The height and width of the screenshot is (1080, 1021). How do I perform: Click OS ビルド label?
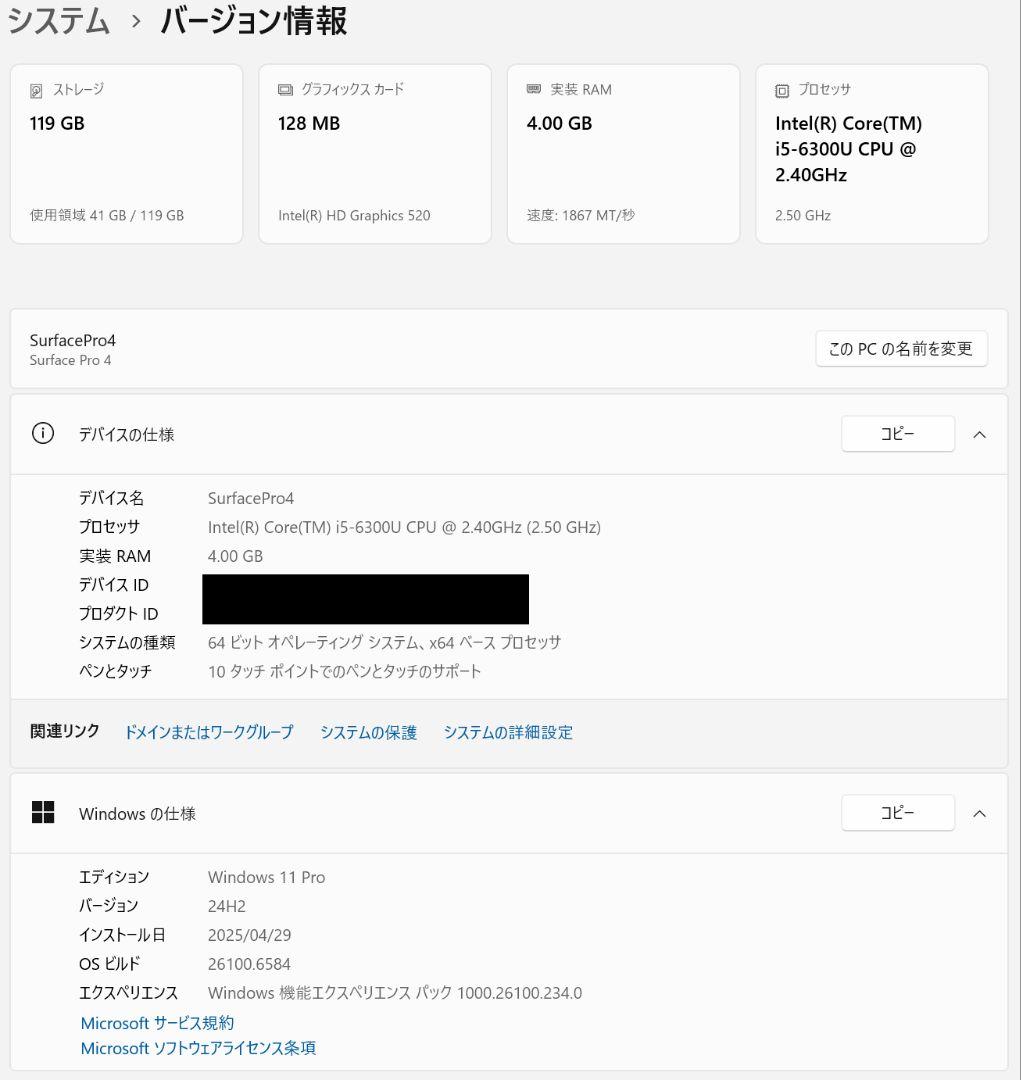point(110,964)
